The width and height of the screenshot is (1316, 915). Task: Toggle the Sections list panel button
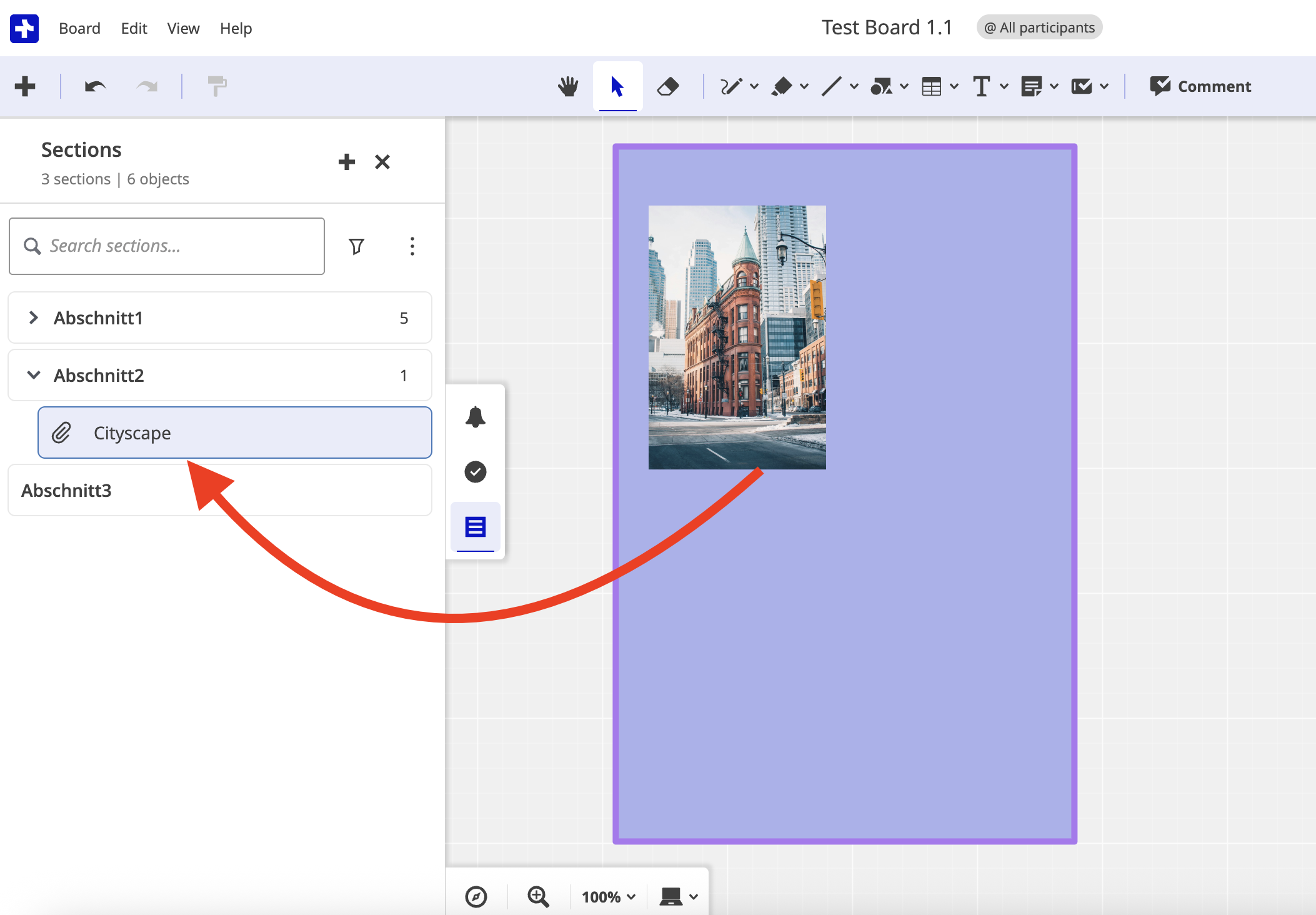point(476,527)
